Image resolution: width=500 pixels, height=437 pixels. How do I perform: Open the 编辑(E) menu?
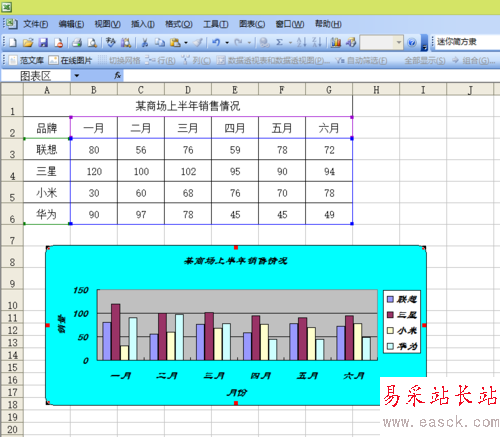click(x=71, y=24)
